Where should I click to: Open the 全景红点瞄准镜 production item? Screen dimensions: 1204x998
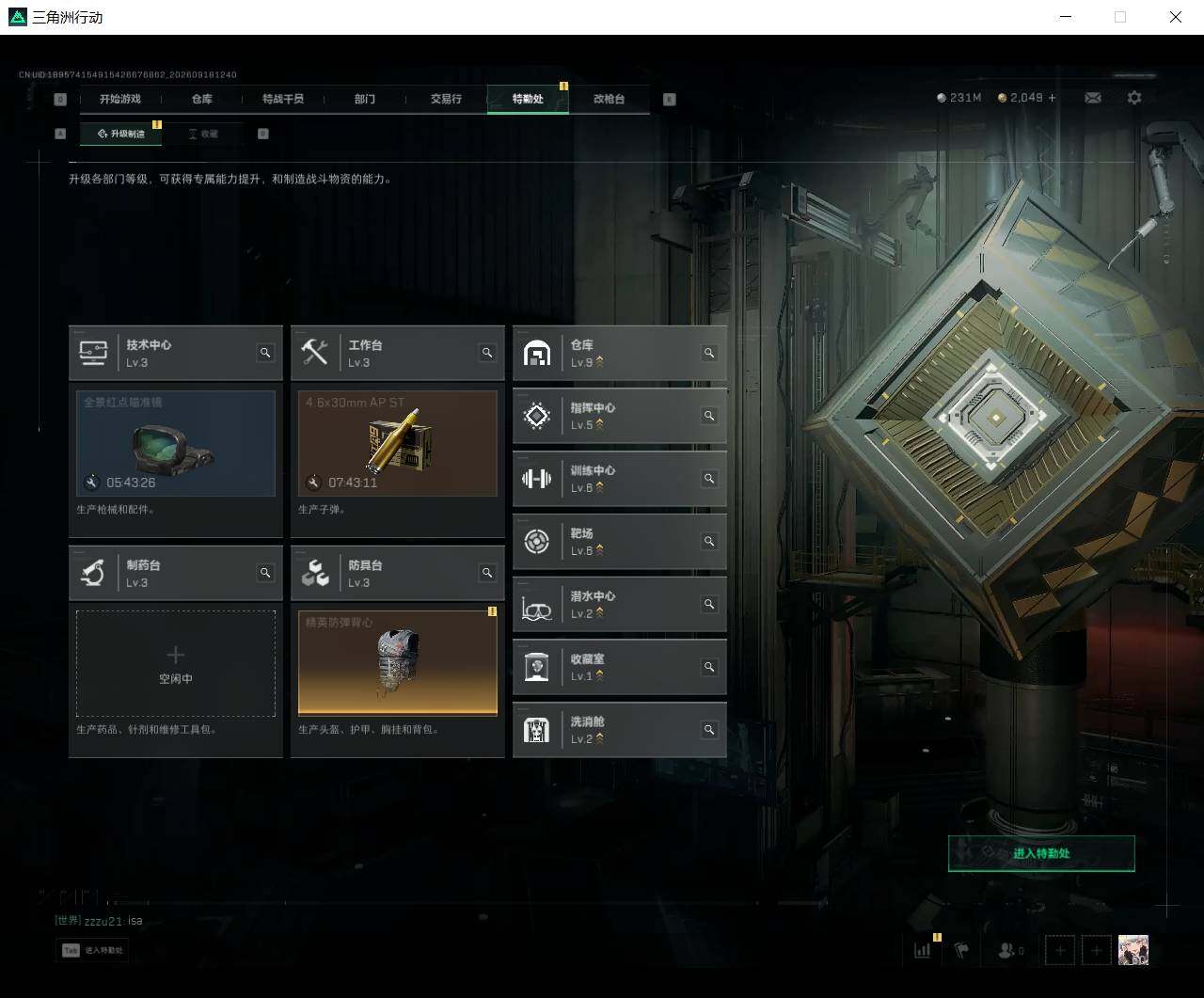tap(176, 443)
